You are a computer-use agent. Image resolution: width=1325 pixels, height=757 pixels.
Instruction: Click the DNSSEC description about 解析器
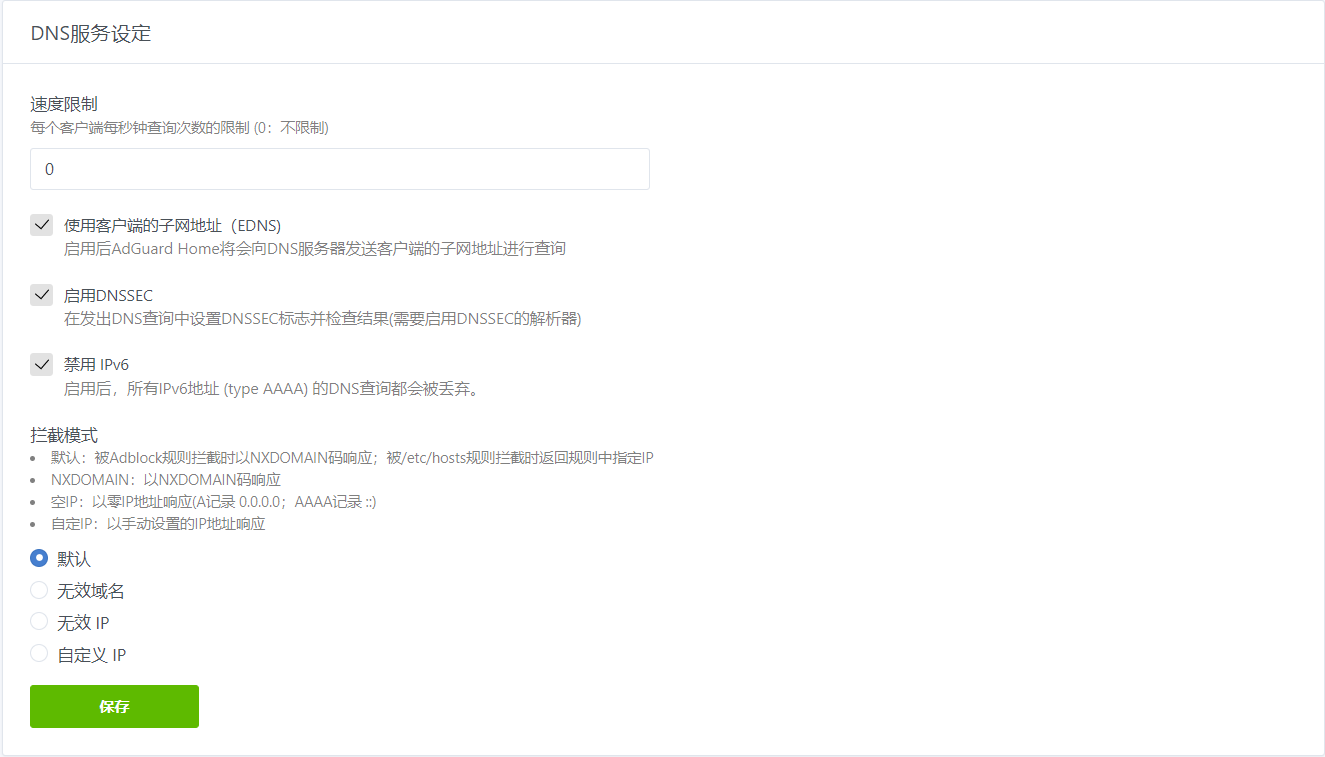click(x=322, y=319)
